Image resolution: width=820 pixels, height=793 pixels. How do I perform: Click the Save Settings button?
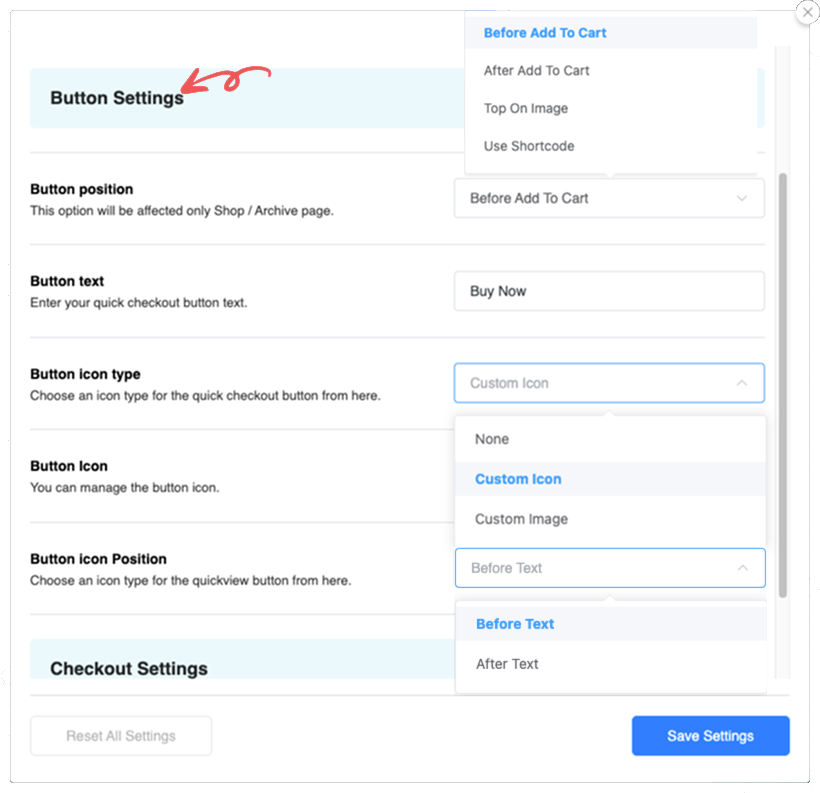(710, 735)
